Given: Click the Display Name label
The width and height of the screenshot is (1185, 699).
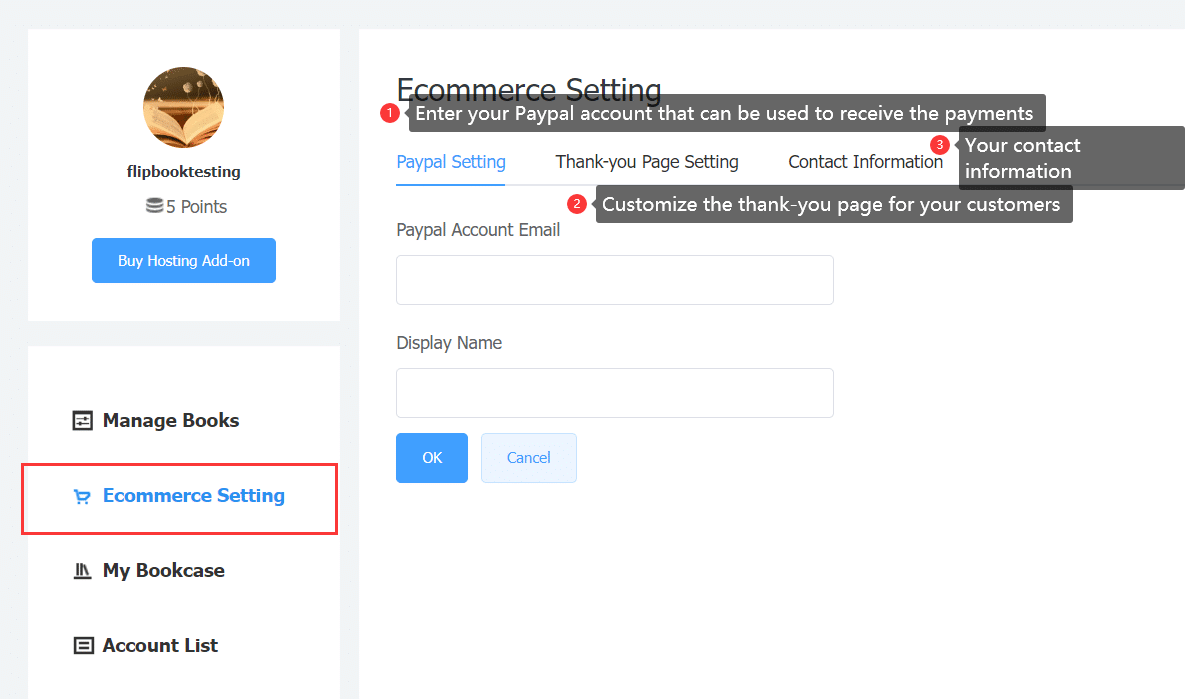Looking at the screenshot, I should (449, 343).
